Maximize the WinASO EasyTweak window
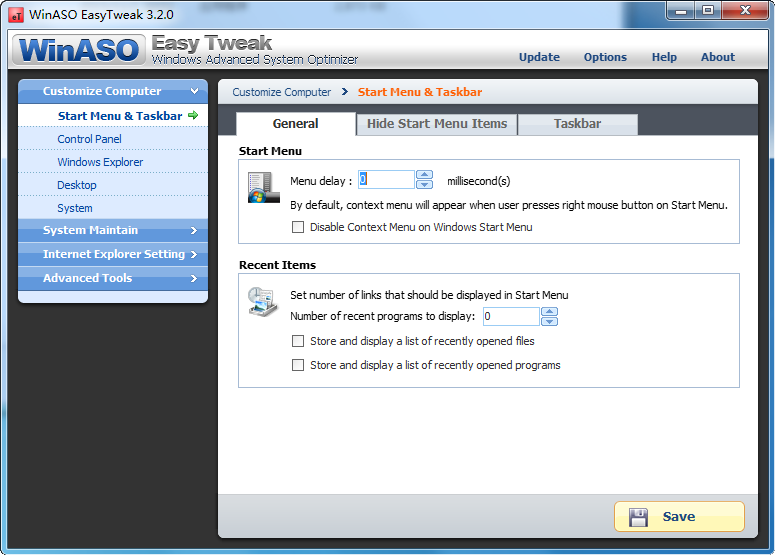This screenshot has width=776, height=556. (708, 10)
